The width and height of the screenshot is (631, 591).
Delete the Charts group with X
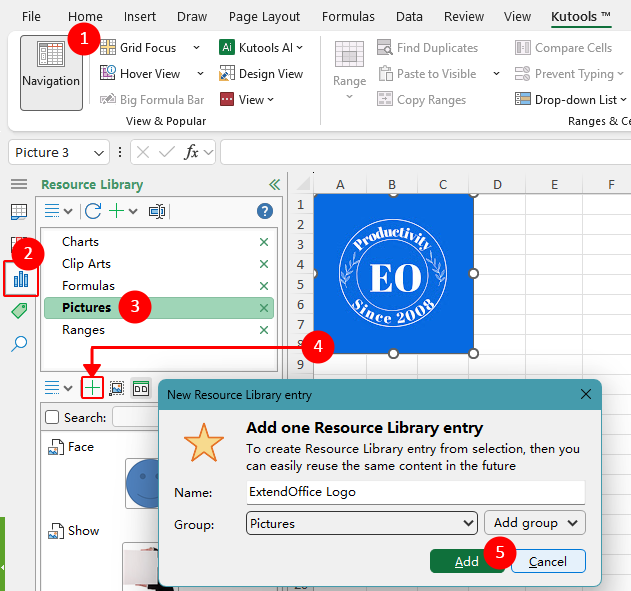(264, 242)
